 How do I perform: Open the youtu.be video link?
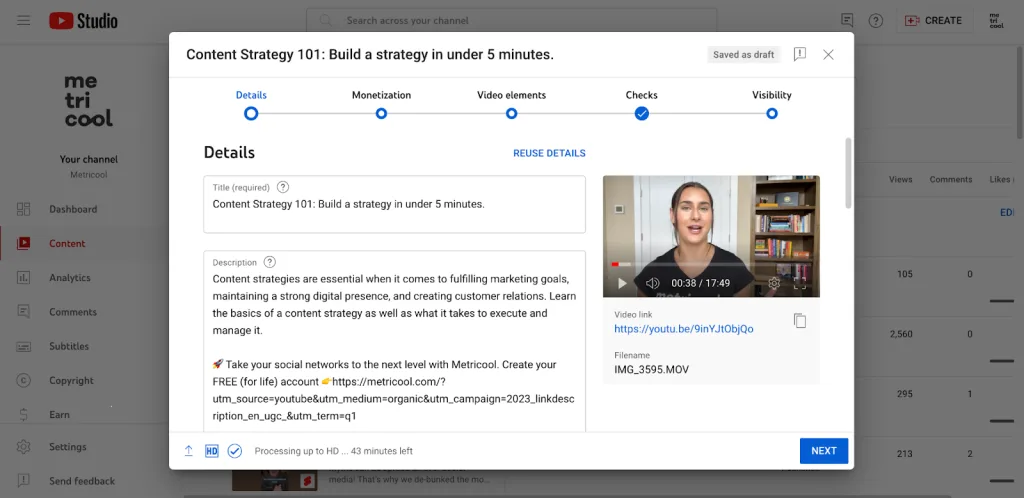[x=683, y=329]
